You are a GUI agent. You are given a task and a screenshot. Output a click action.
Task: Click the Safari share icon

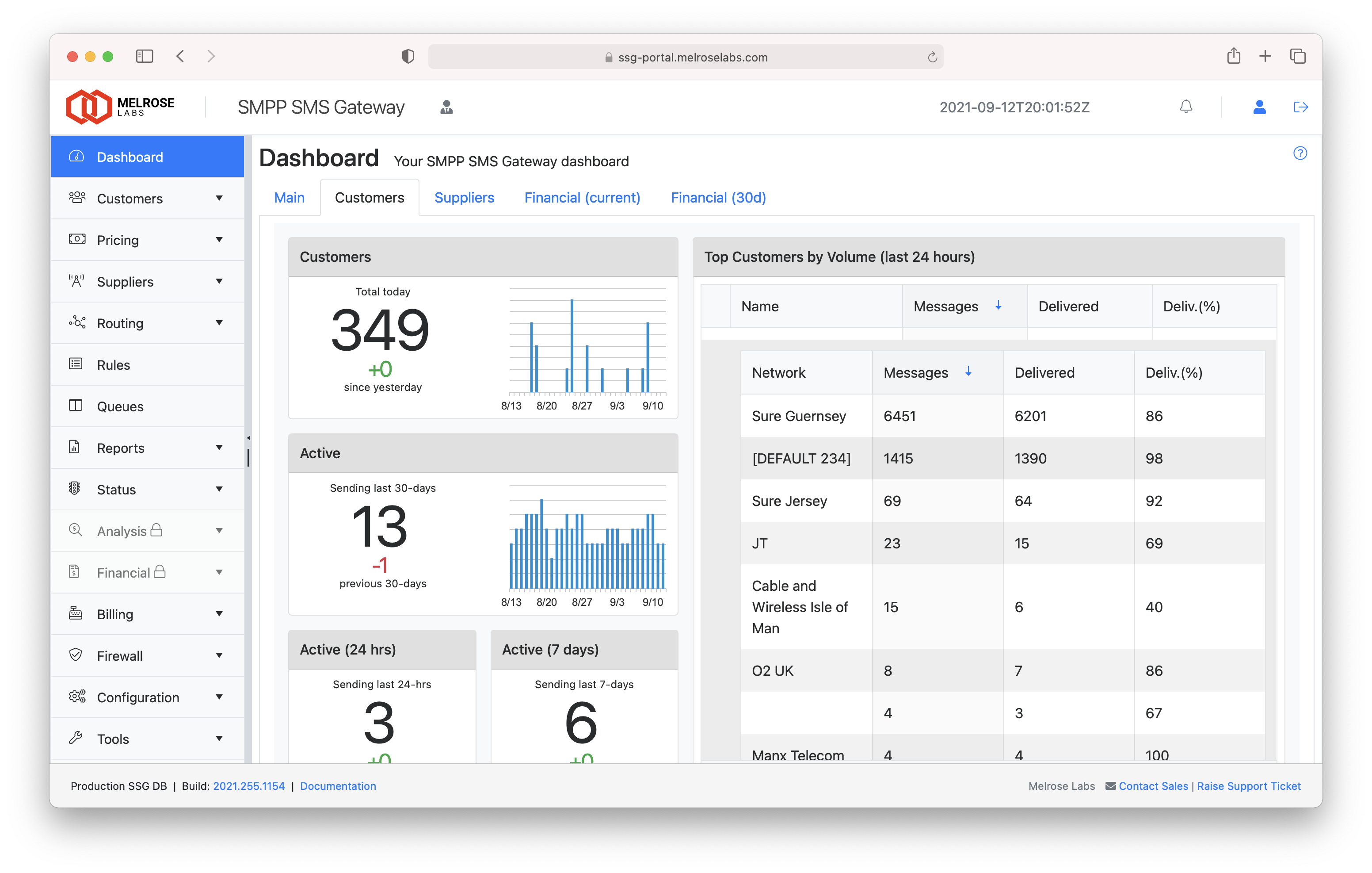click(1234, 57)
